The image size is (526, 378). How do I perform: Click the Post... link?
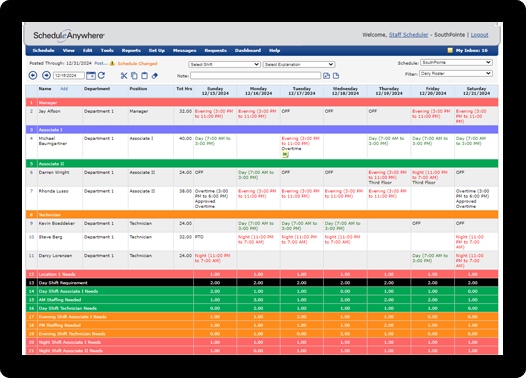[x=101, y=63]
